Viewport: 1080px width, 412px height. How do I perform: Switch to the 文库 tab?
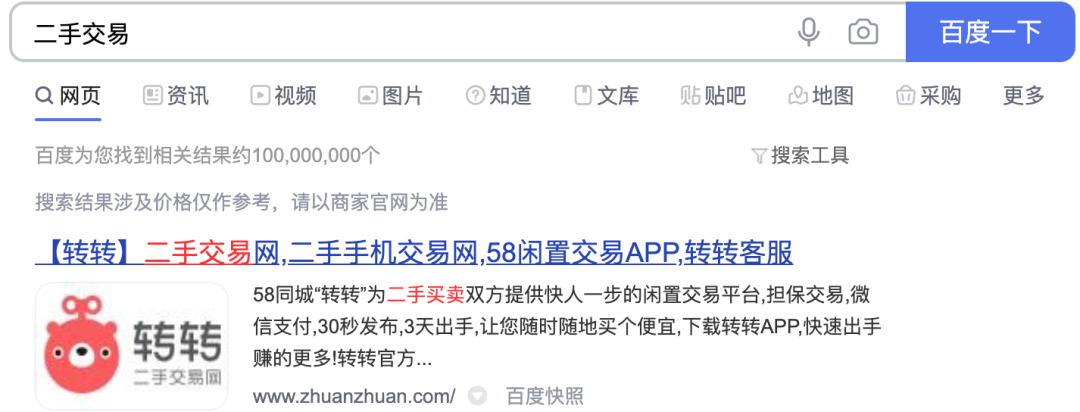[606, 96]
